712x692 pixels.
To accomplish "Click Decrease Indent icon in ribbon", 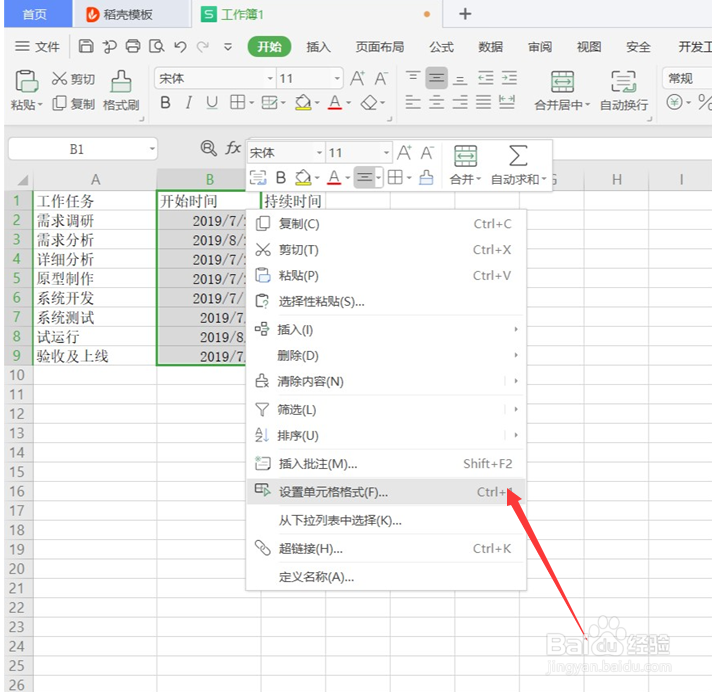I will coord(485,78).
